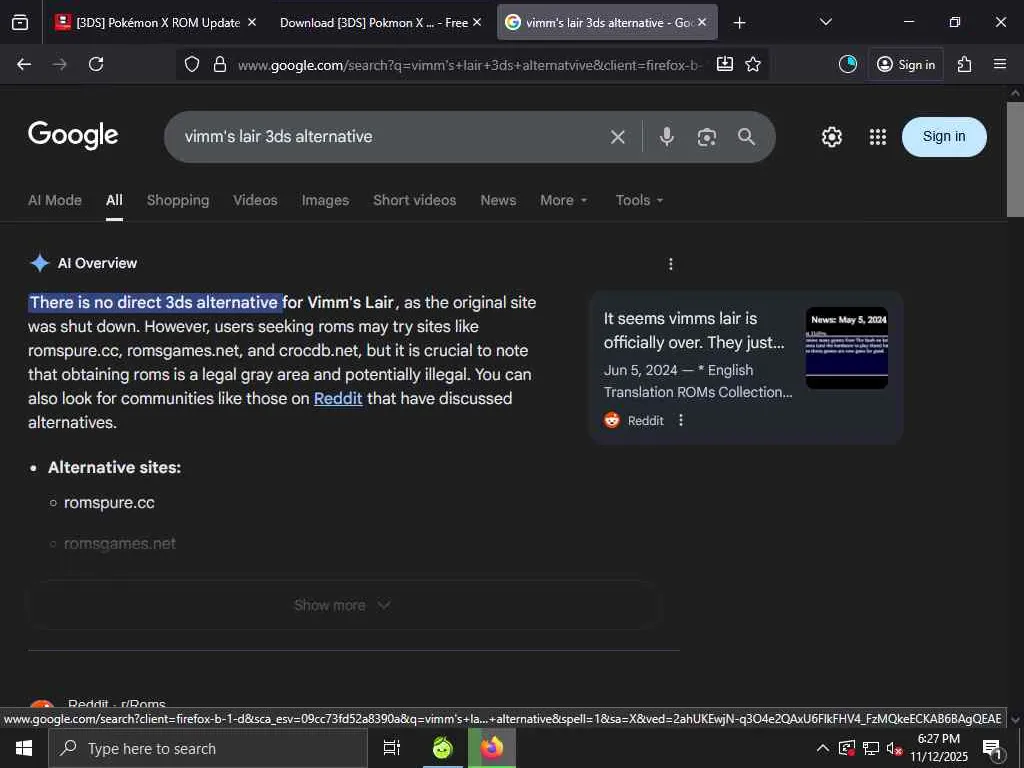Select the Videos results tab
The image size is (1024, 768).
coord(255,200)
